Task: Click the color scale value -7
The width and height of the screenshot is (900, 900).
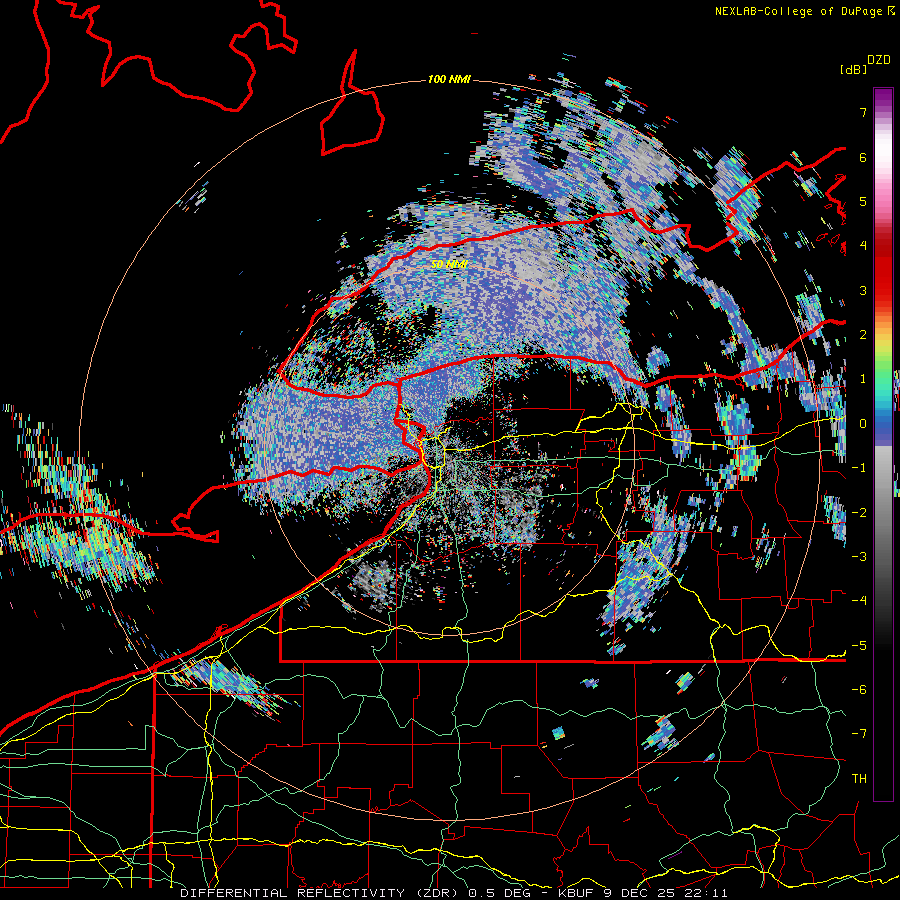Action: (x=859, y=734)
